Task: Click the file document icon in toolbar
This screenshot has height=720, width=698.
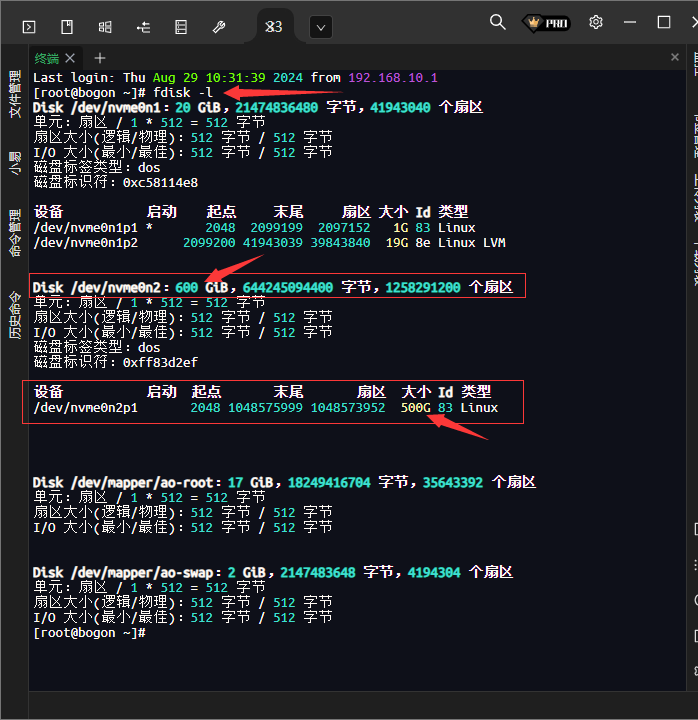Action: (x=67, y=27)
